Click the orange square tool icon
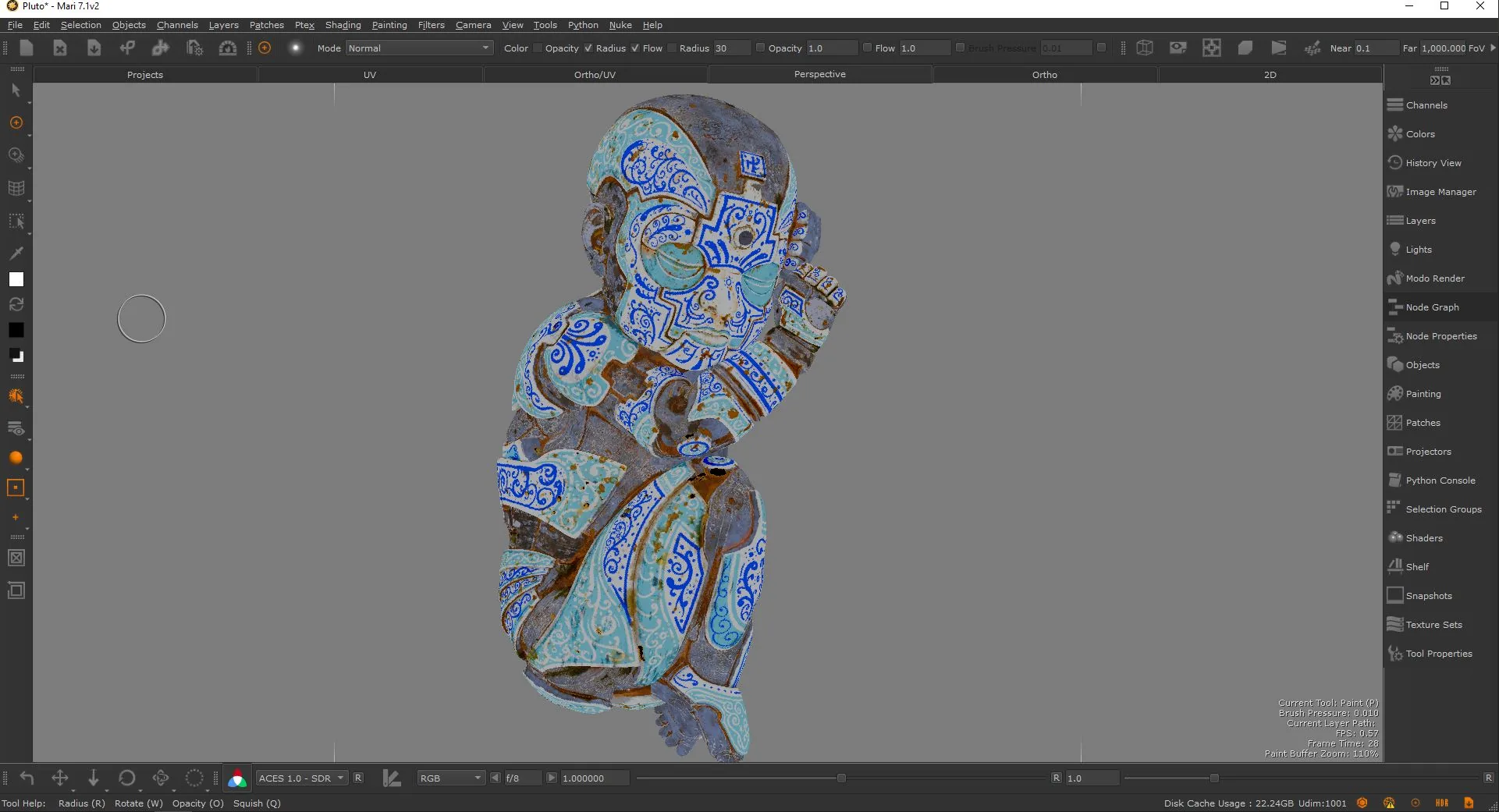The height and width of the screenshot is (812, 1499). pyautogui.click(x=16, y=488)
